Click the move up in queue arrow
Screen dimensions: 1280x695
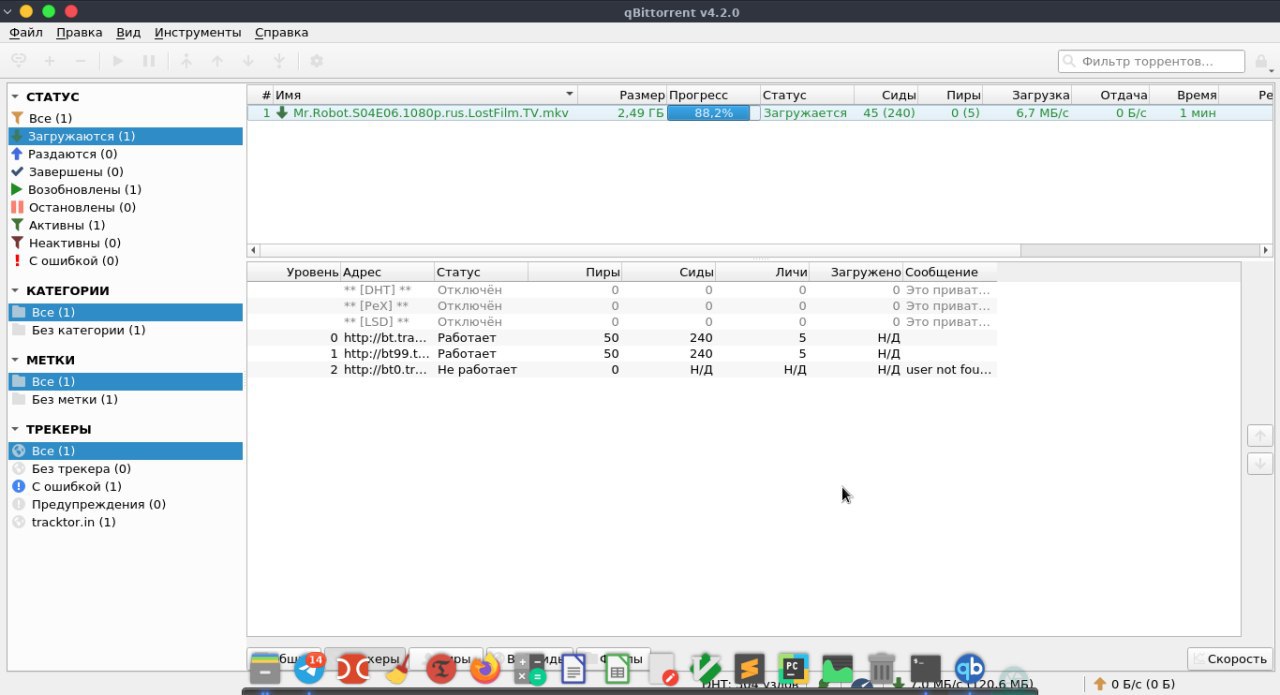pos(217,61)
